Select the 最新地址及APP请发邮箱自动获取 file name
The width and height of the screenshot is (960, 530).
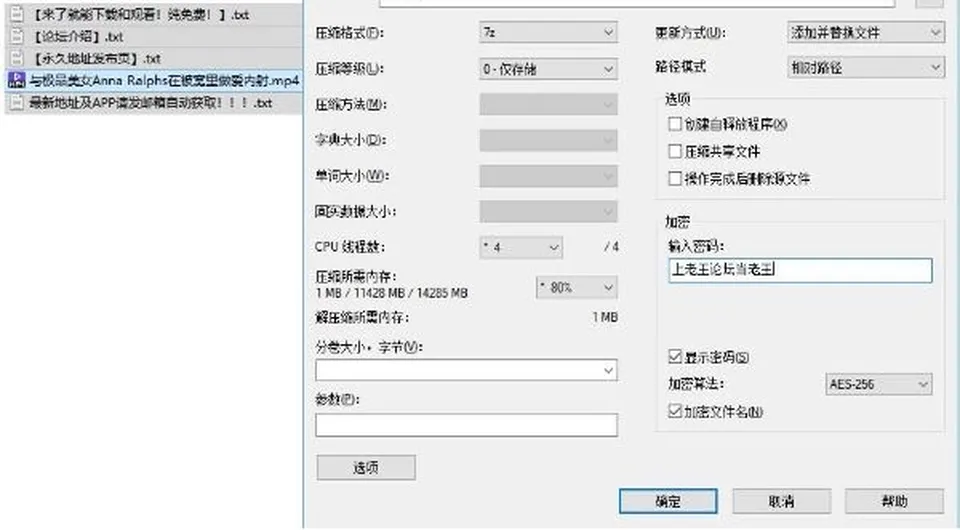coord(151,103)
